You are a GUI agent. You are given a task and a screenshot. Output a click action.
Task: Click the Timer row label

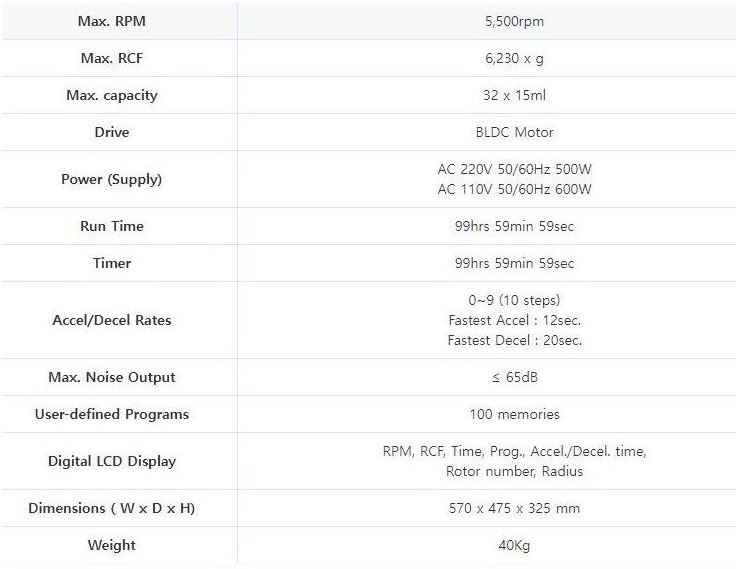point(112,263)
